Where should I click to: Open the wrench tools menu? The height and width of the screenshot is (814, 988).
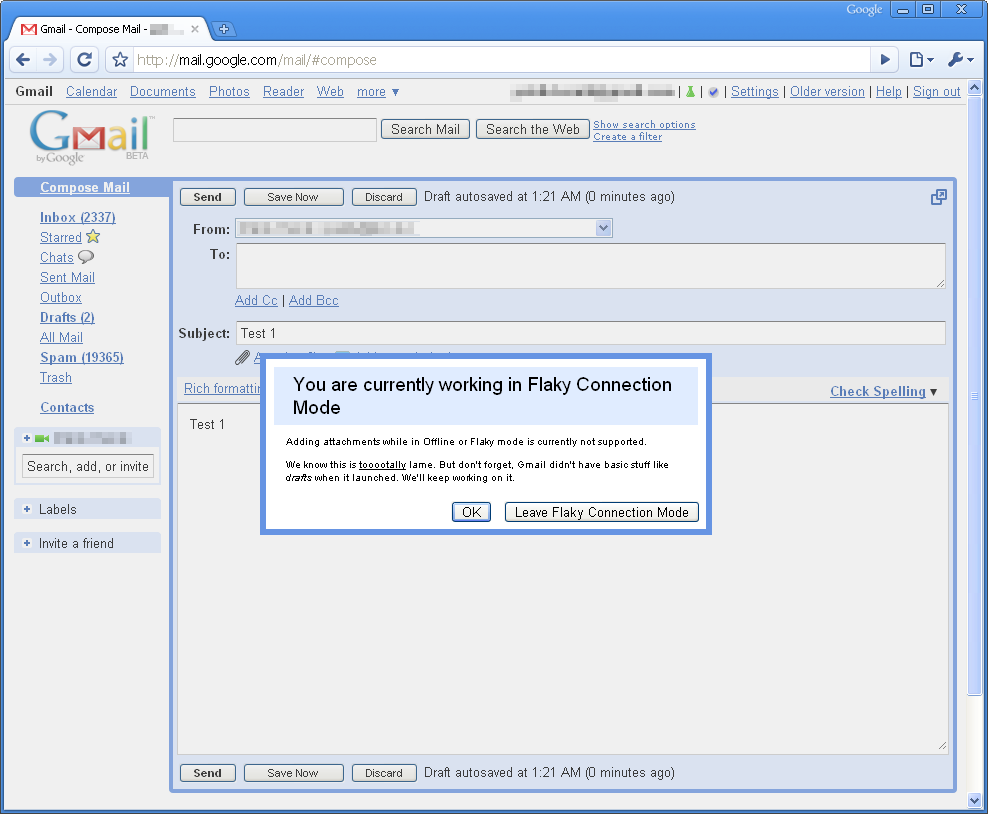pyautogui.click(x=960, y=60)
